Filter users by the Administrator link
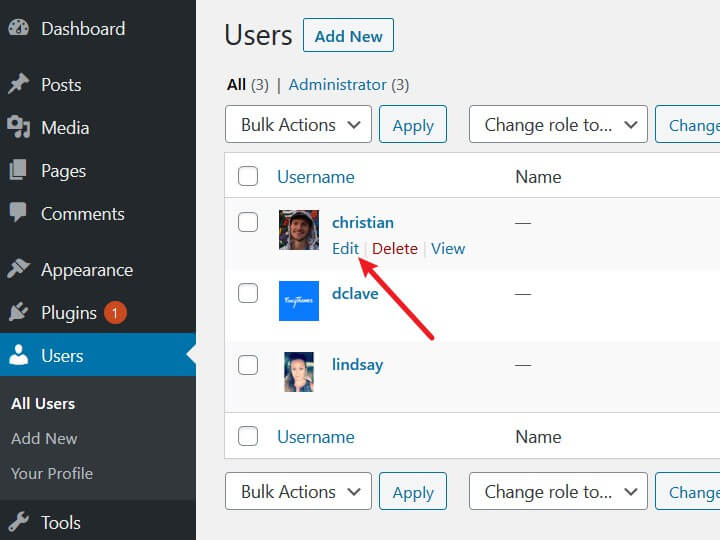The image size is (720, 540). (338, 84)
